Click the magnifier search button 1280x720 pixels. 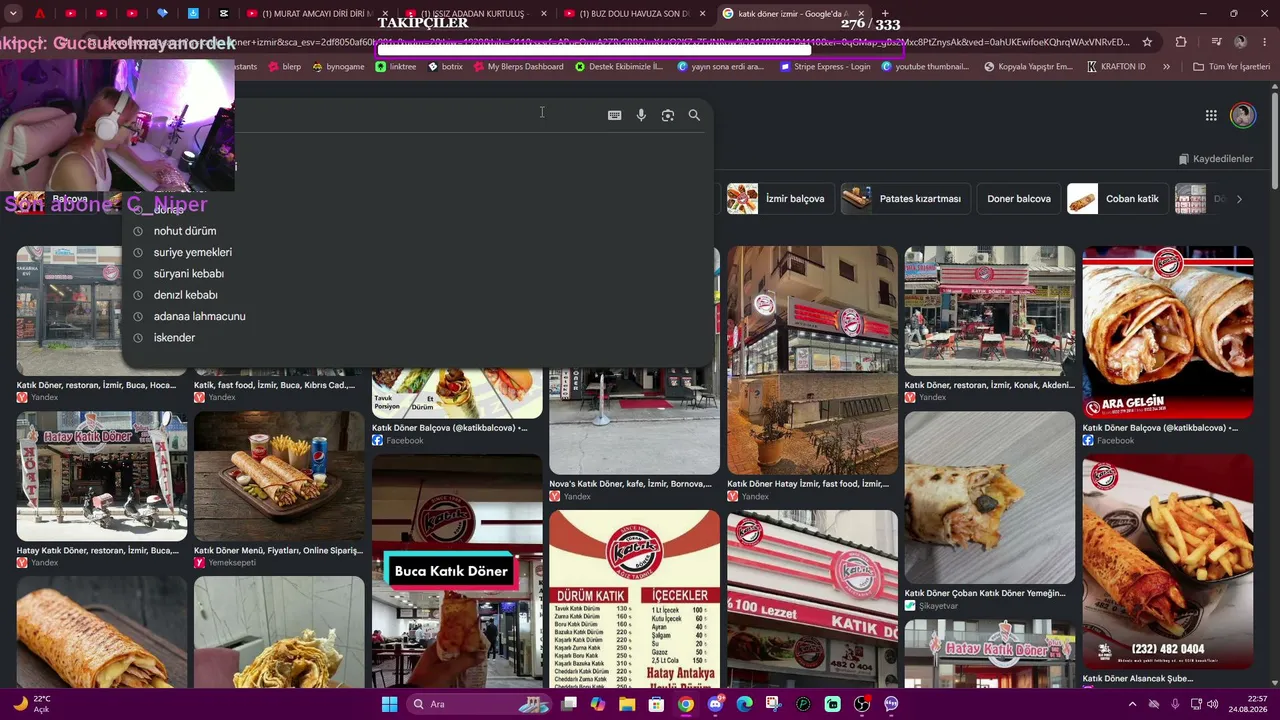tap(694, 115)
